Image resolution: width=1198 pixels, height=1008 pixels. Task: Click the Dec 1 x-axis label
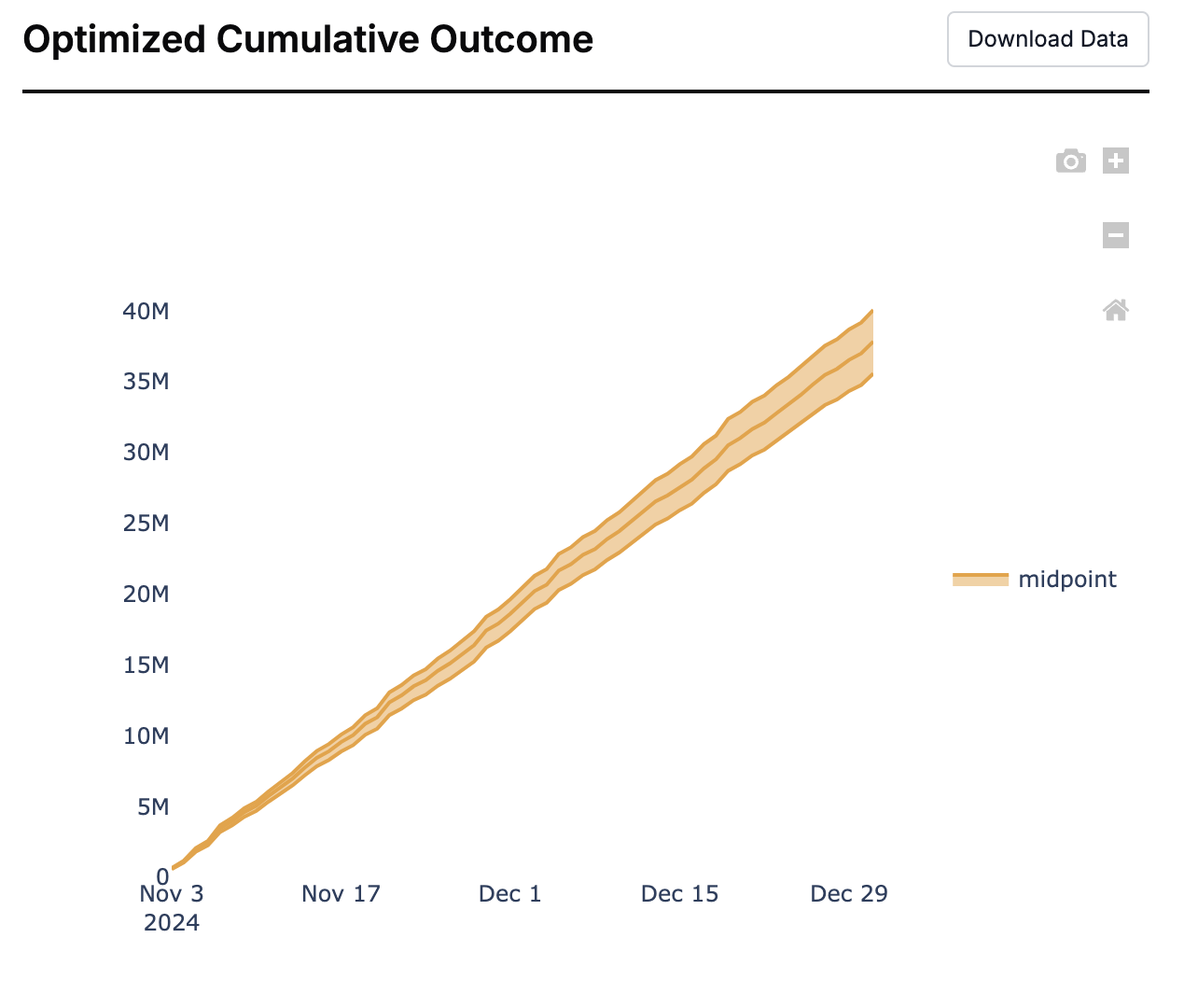click(x=509, y=894)
